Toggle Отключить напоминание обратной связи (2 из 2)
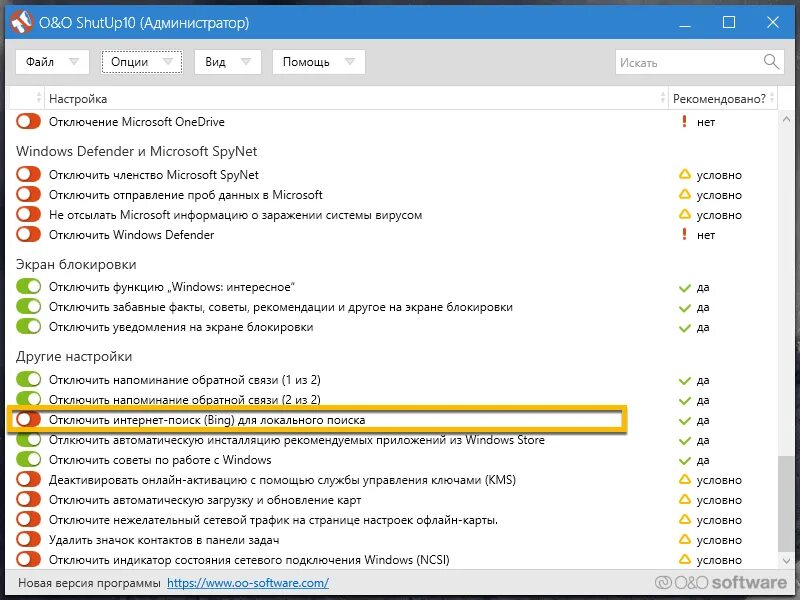Viewport: 800px width, 600px height. [x=28, y=399]
